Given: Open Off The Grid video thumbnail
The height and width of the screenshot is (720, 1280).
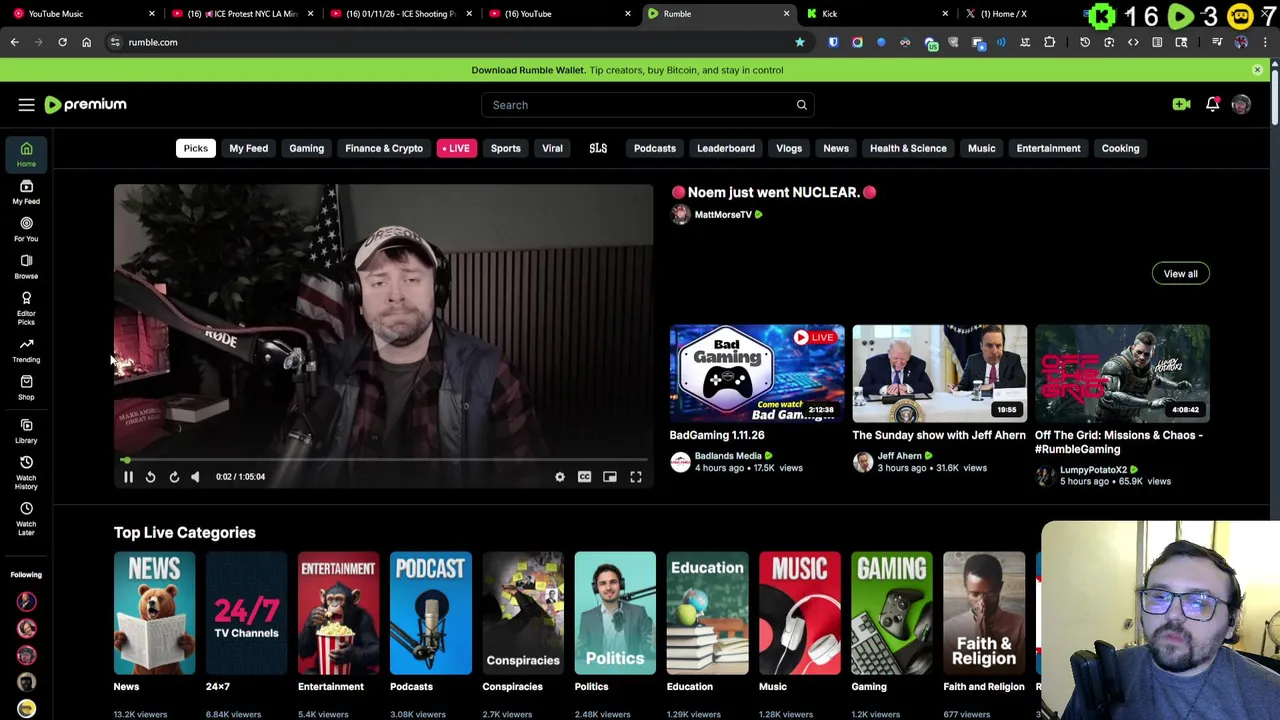Looking at the screenshot, I should click(1122, 373).
